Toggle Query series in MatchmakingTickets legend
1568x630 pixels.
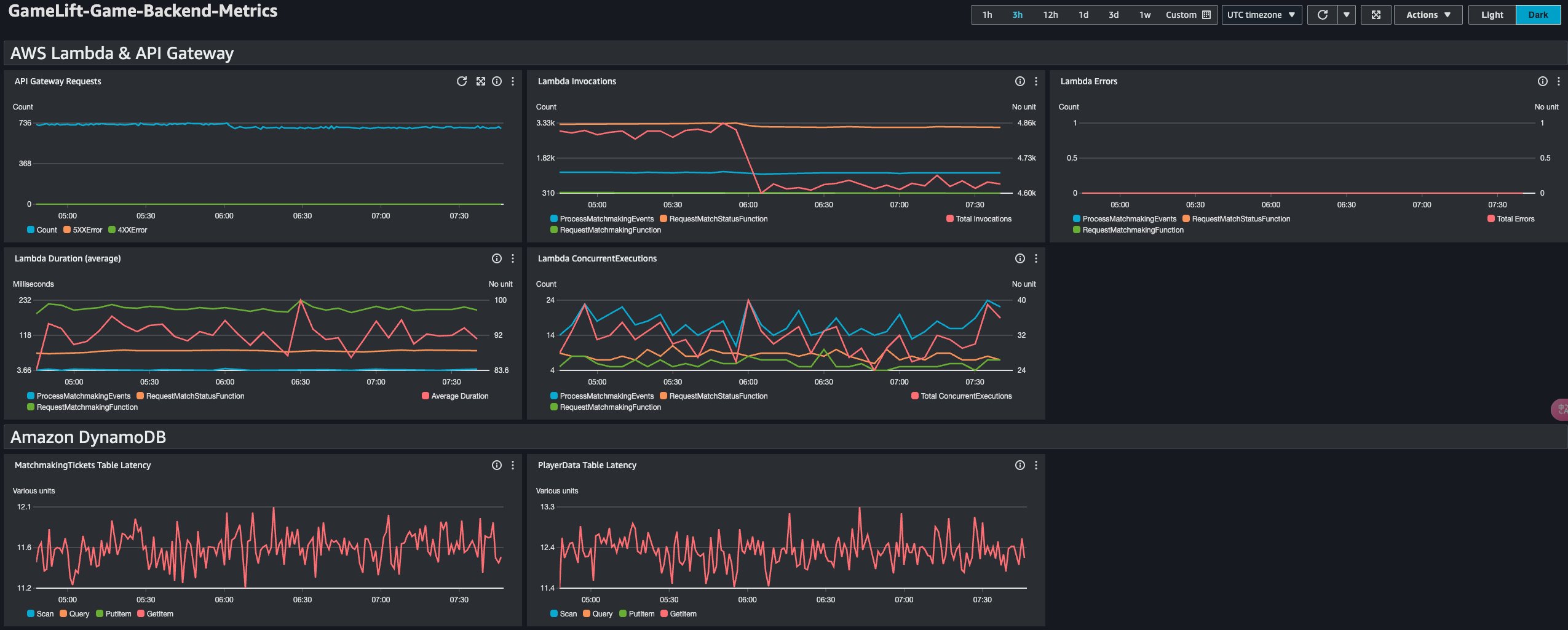[x=74, y=614]
